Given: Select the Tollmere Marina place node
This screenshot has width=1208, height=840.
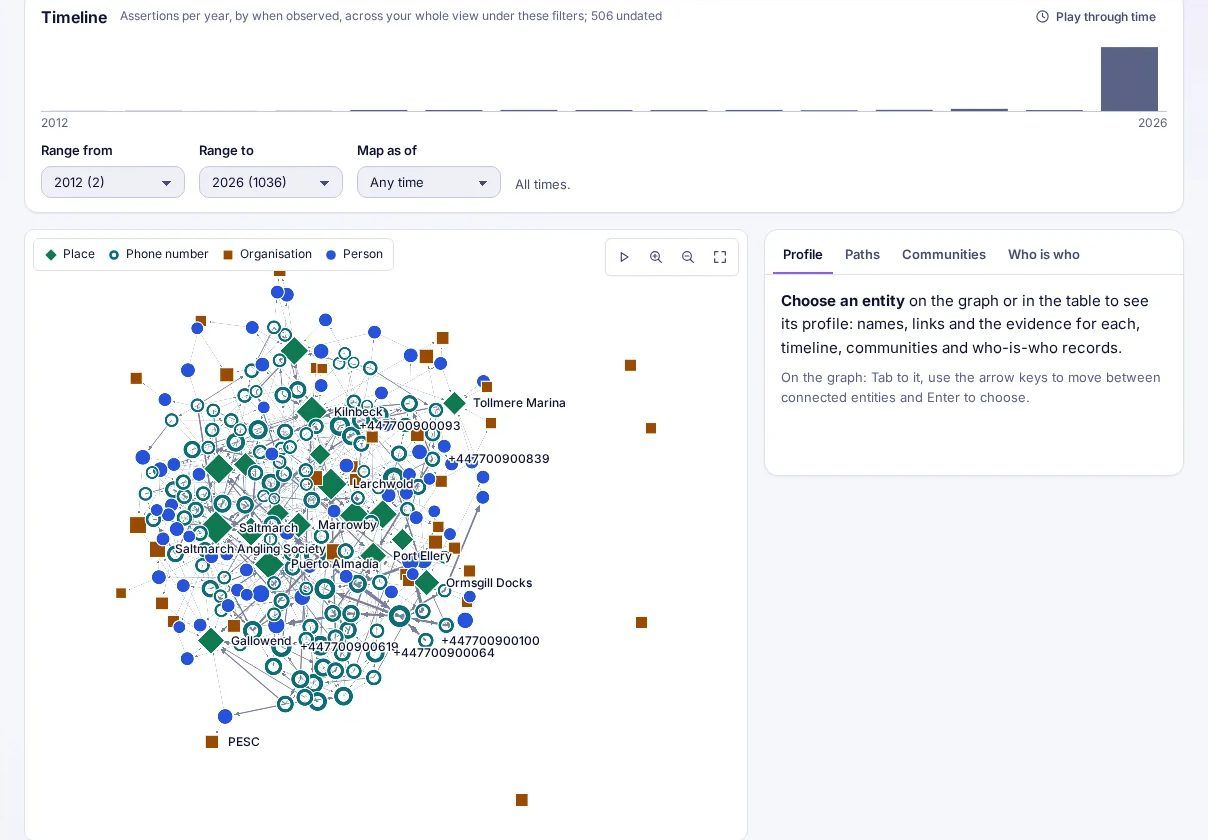Looking at the screenshot, I should click(454, 403).
